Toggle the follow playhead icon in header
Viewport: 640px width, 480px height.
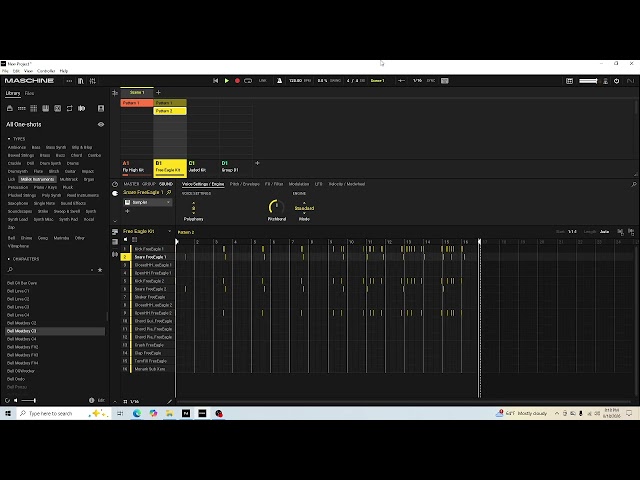[x=401, y=81]
